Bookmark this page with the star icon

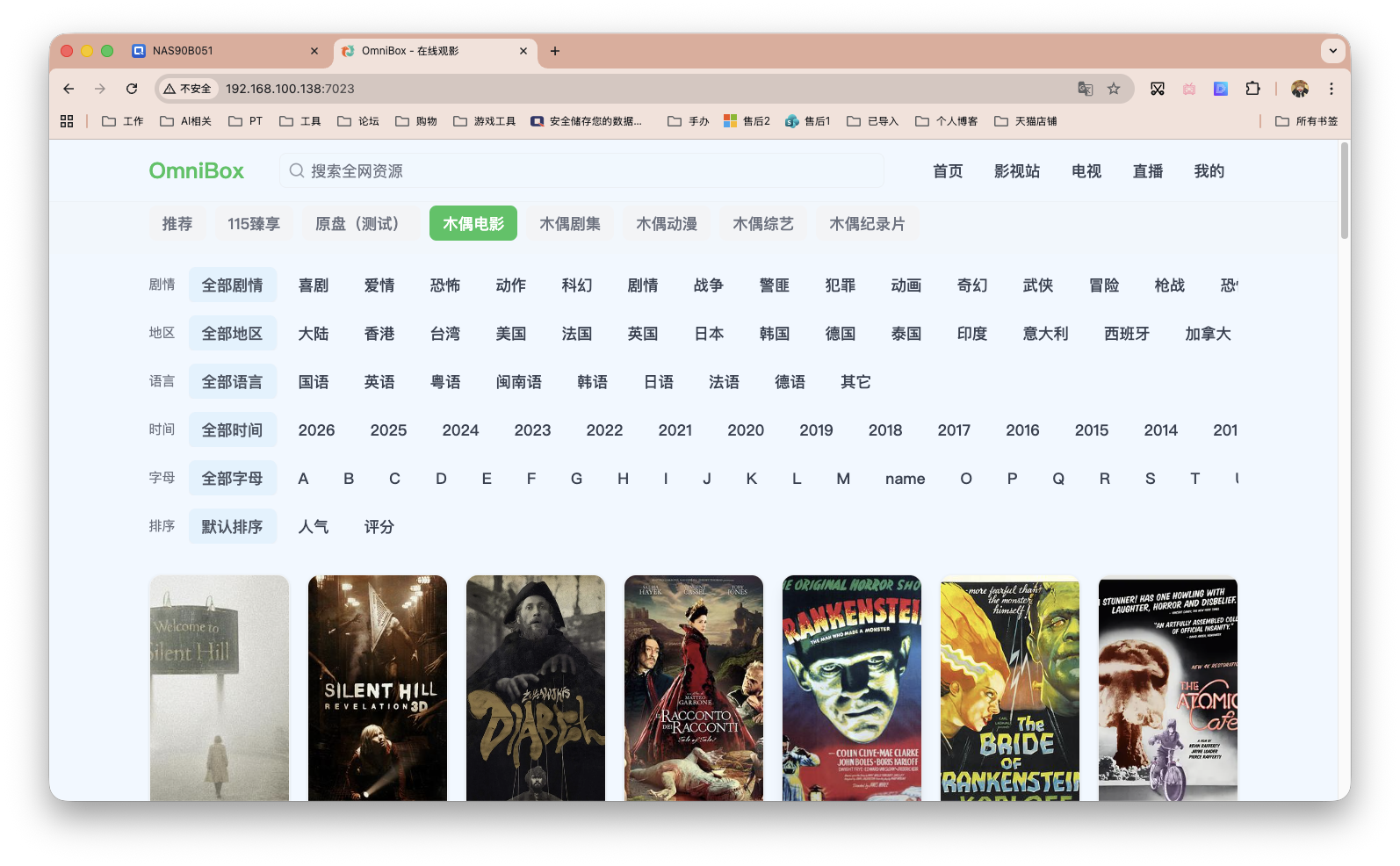click(x=1114, y=89)
